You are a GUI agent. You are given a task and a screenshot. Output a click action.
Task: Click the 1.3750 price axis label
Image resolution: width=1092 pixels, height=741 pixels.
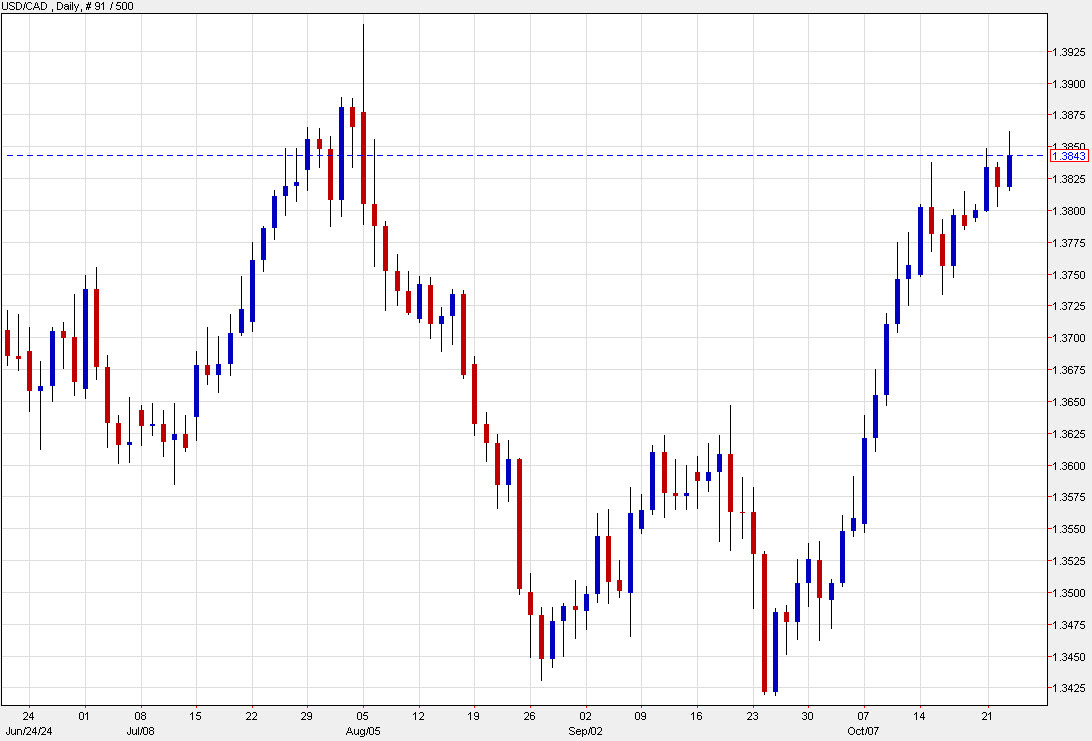[x=1068, y=275]
